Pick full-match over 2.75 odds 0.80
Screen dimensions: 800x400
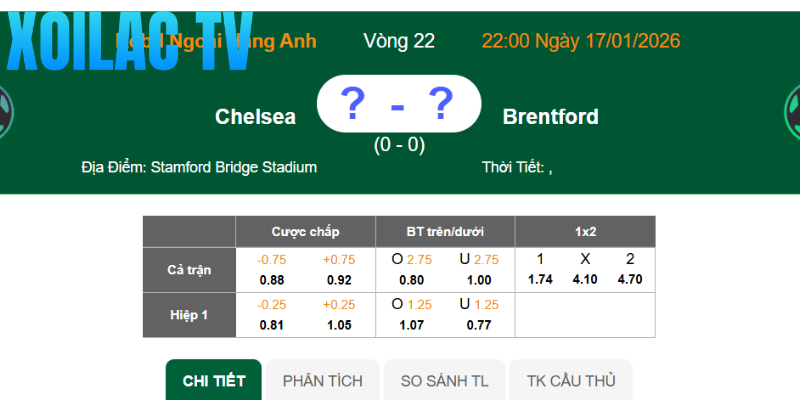click(411, 280)
